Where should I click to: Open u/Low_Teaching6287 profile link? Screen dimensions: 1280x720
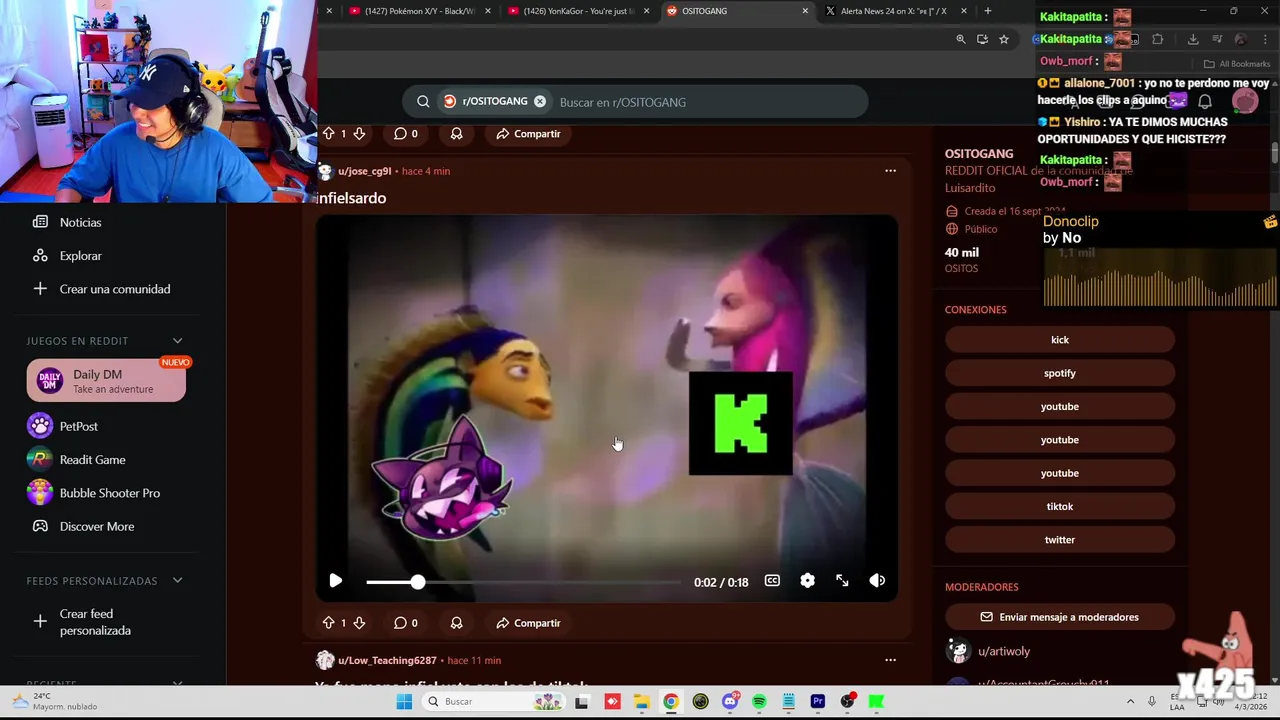[387, 660]
